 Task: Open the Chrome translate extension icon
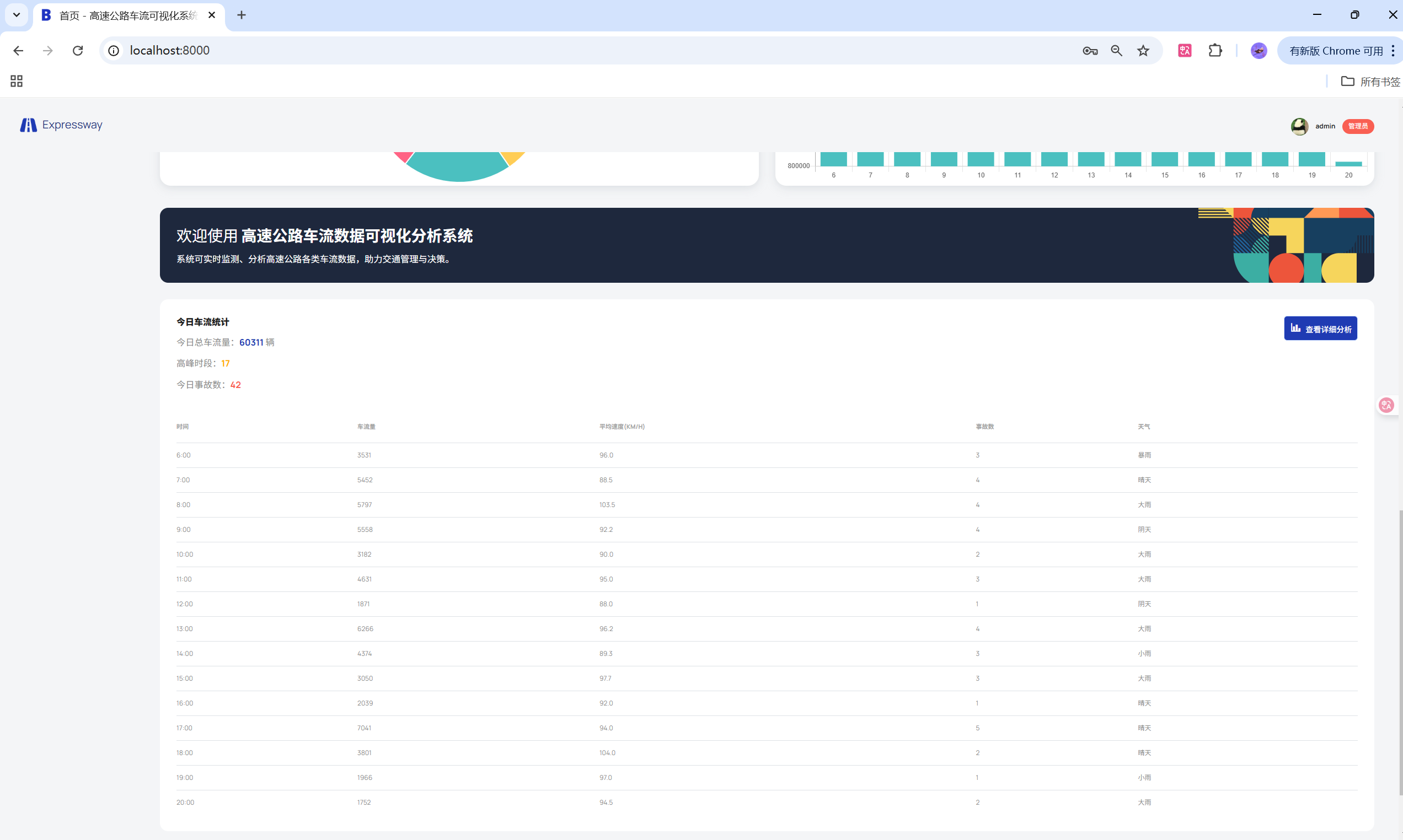pyautogui.click(x=1185, y=51)
